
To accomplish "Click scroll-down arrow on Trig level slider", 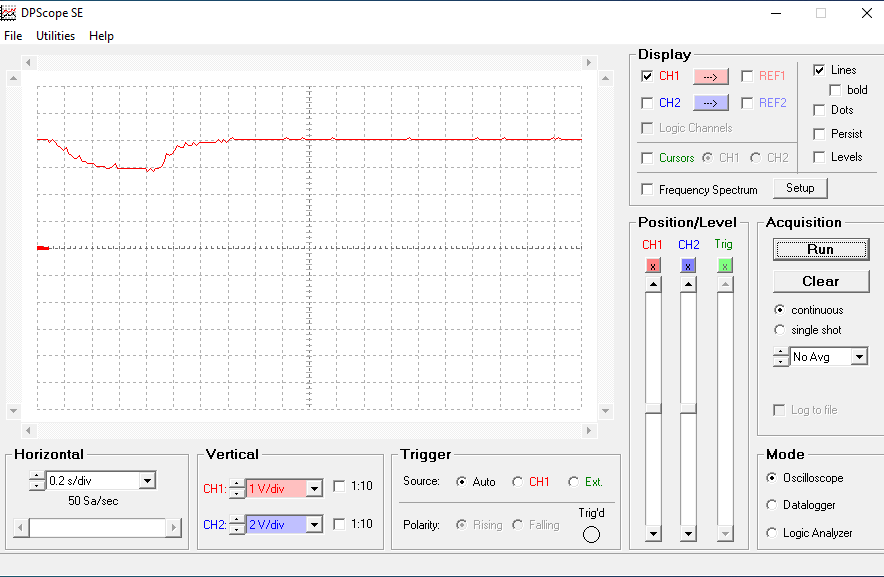I will tap(725, 533).
